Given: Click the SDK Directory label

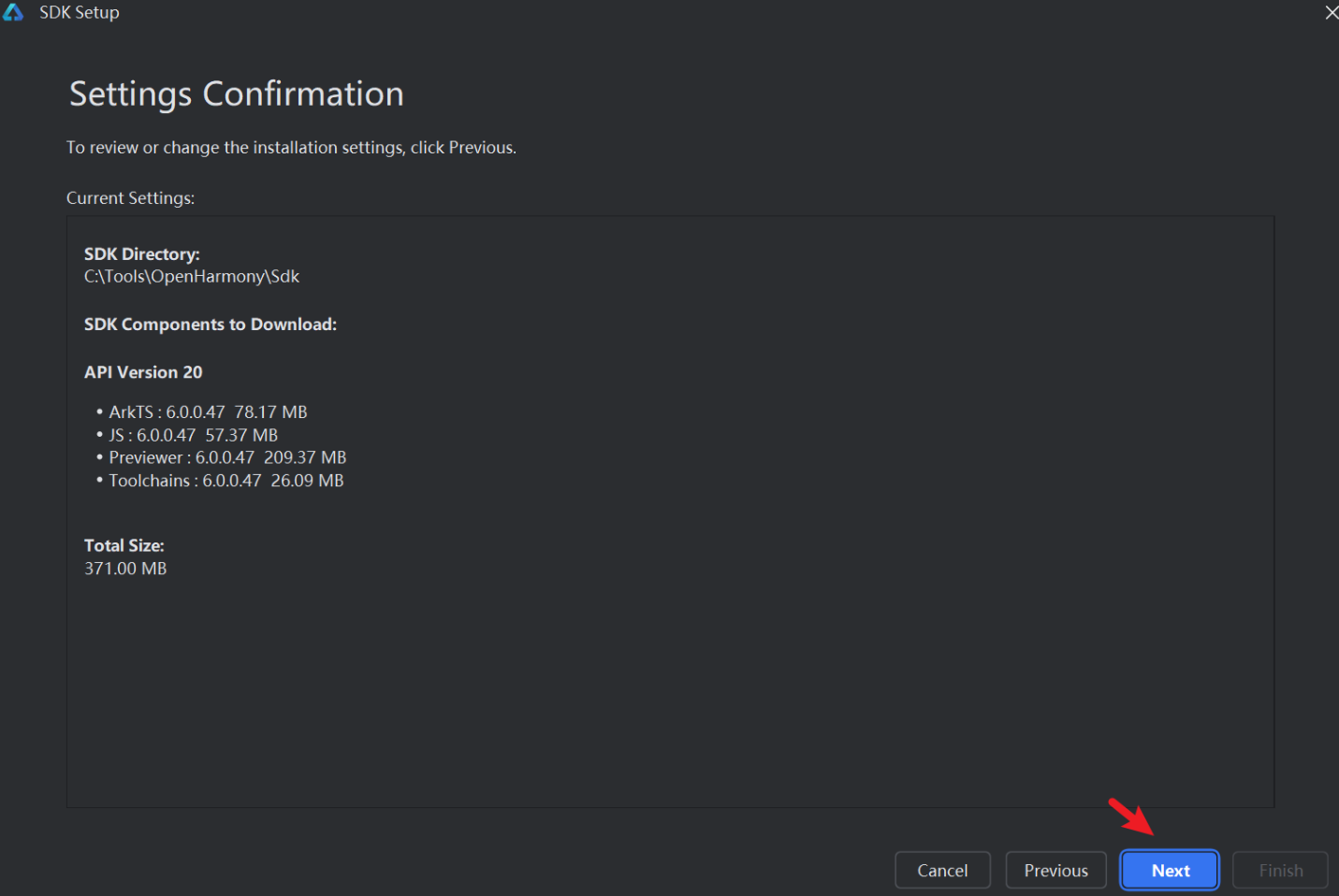Looking at the screenshot, I should click(x=142, y=254).
